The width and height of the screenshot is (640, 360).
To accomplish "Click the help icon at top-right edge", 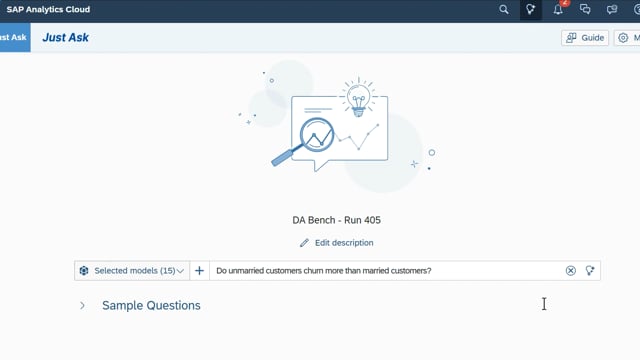I will coord(637,9).
